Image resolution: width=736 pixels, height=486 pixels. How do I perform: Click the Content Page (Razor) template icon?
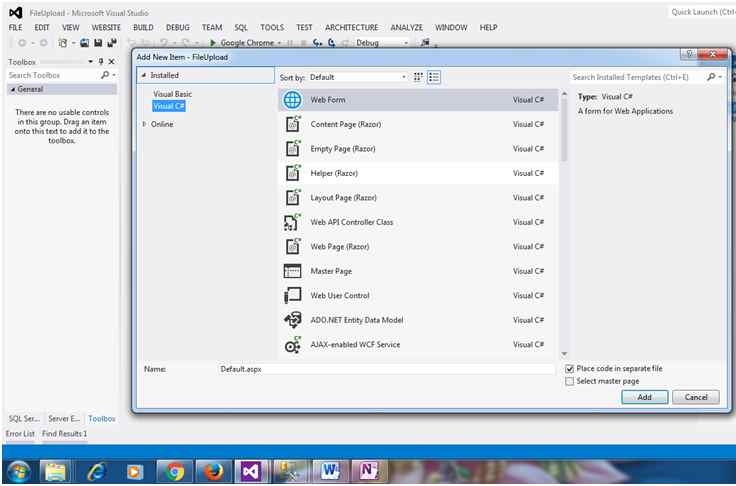[x=292, y=124]
